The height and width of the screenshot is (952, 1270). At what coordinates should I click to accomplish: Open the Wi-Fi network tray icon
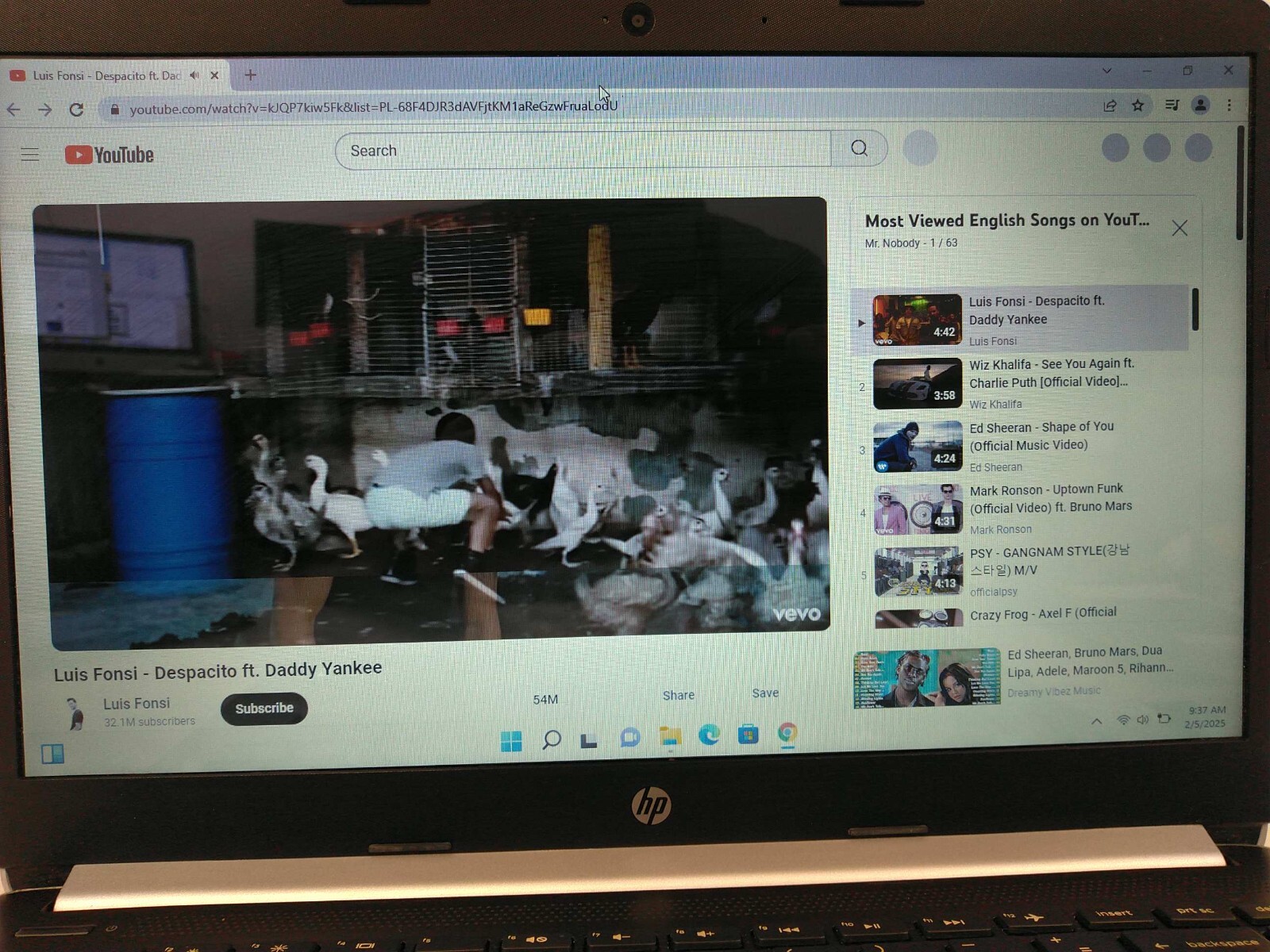tap(1123, 720)
